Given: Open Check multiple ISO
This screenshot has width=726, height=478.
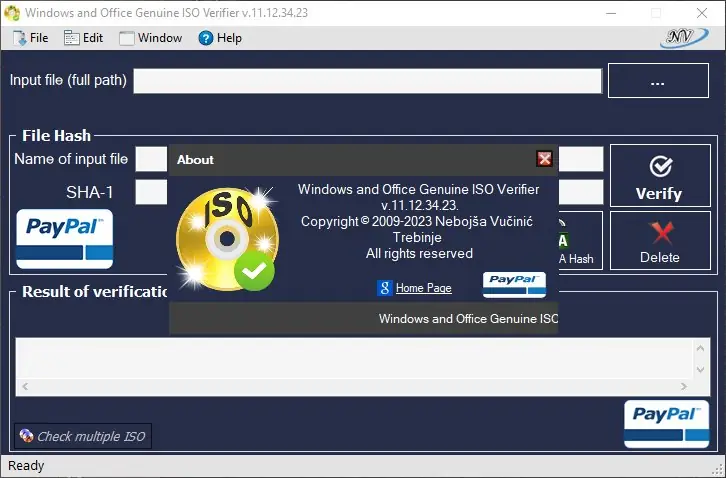Looking at the screenshot, I should coord(83,436).
